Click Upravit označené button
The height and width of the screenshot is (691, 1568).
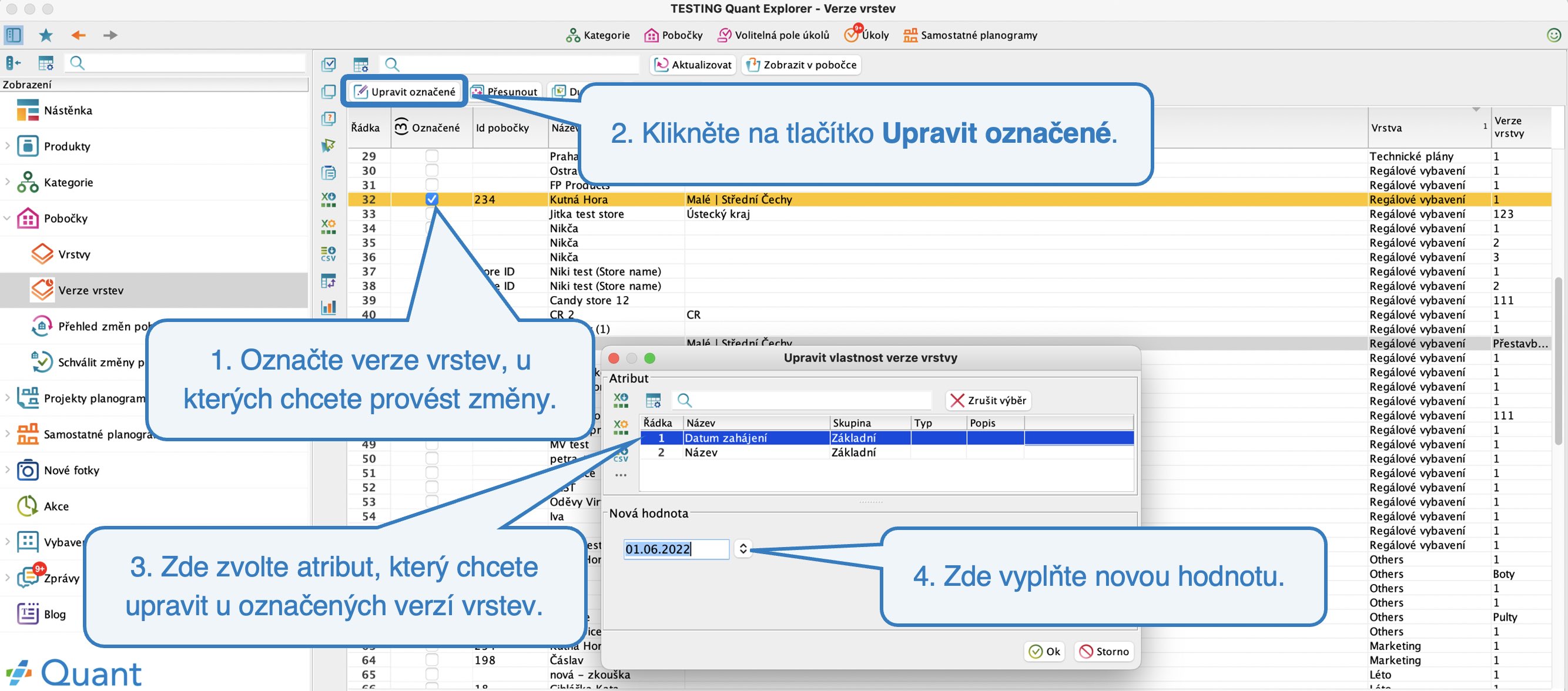405,91
